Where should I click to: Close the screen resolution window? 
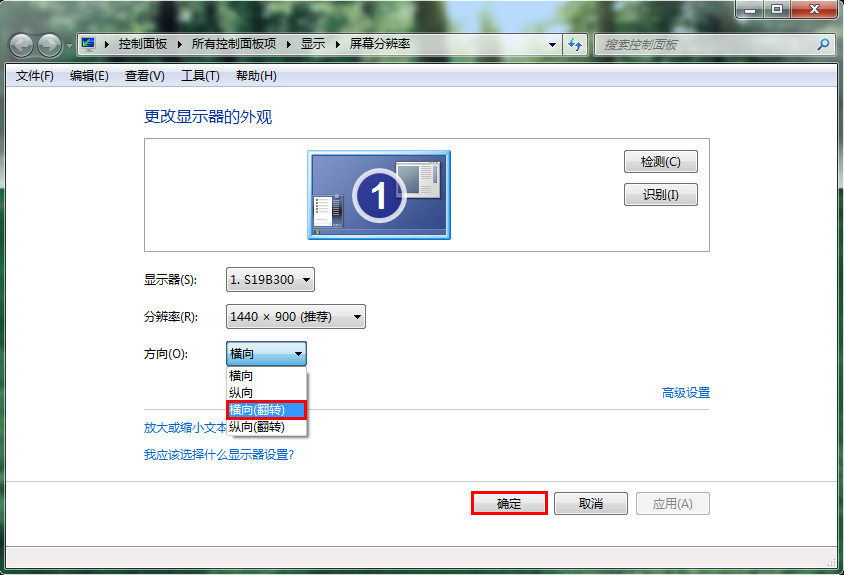[814, 9]
